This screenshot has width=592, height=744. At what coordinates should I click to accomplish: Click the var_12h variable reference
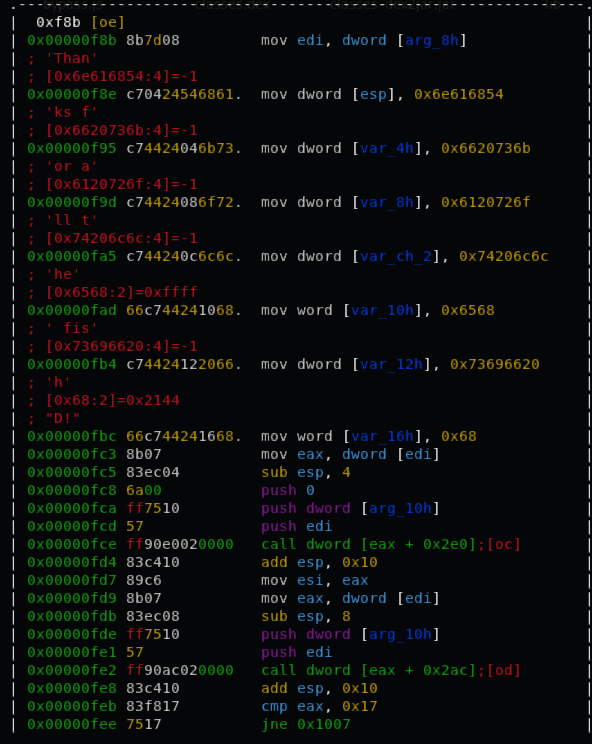point(391,365)
